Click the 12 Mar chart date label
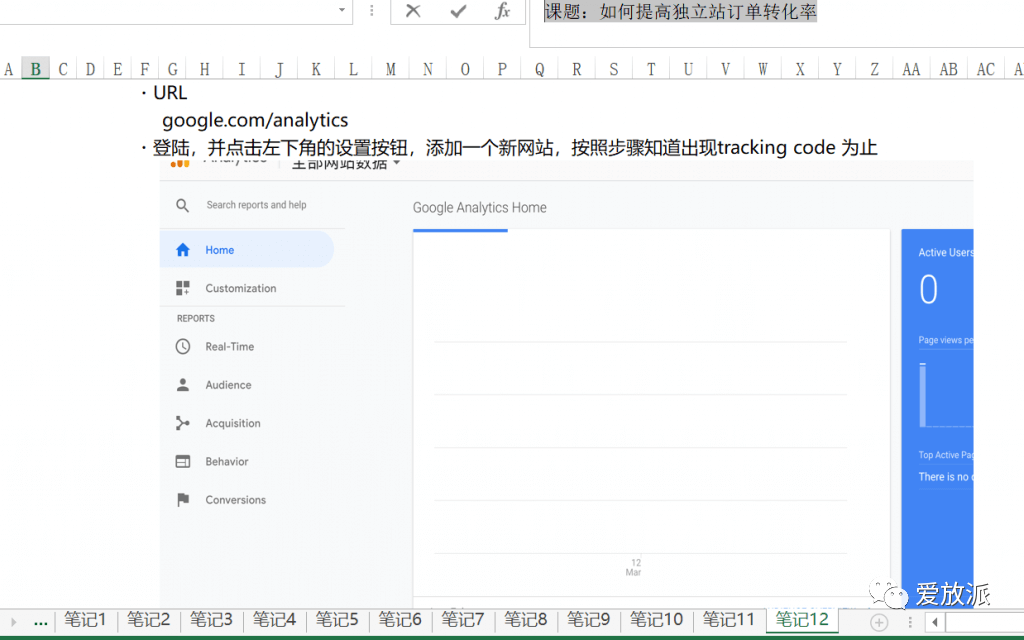The height and width of the screenshot is (640, 1024). pyautogui.click(x=633, y=567)
